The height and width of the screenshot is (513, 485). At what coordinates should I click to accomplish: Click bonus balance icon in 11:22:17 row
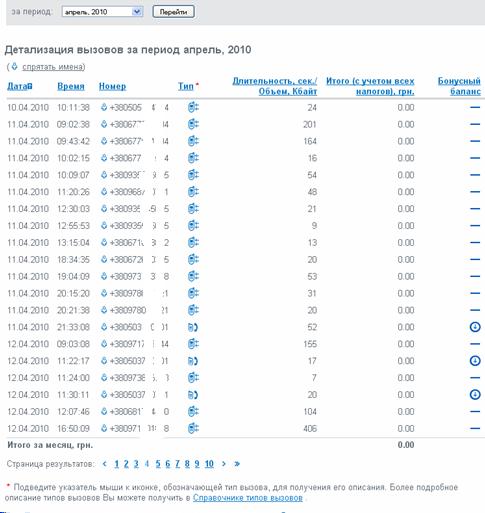coord(475,361)
